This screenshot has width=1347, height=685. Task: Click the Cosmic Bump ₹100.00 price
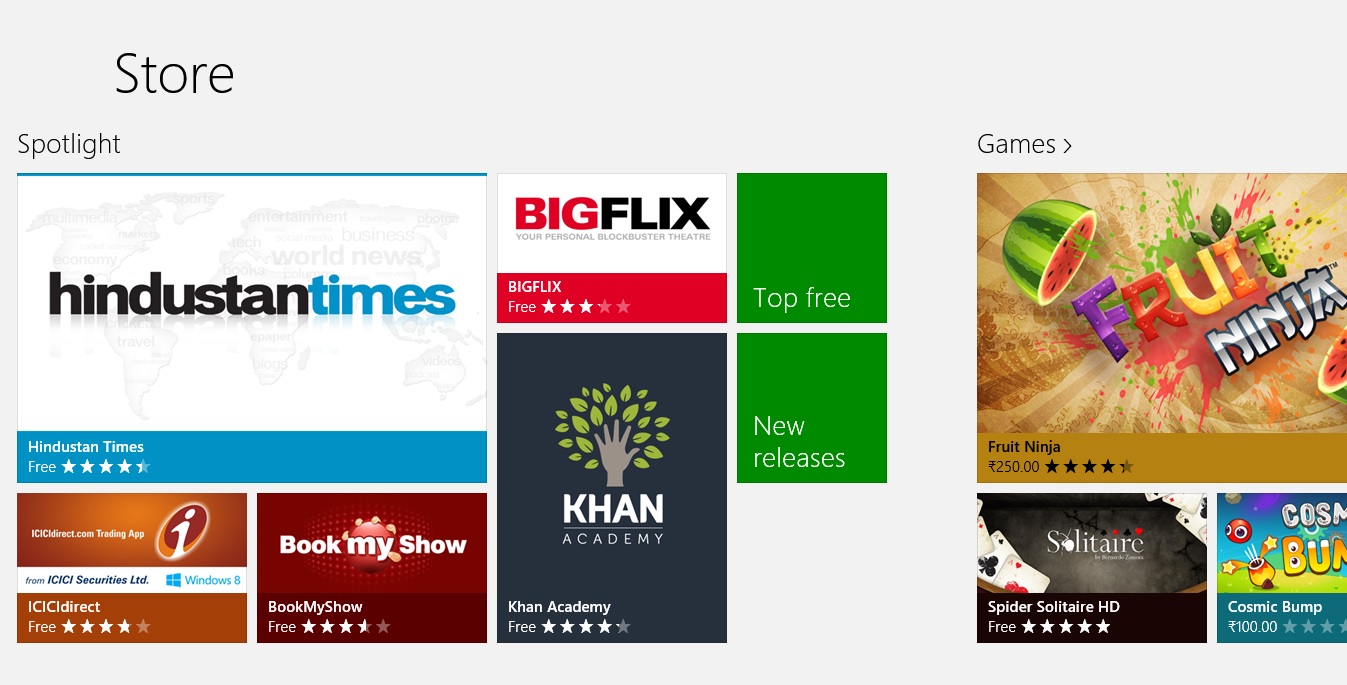pos(1252,627)
